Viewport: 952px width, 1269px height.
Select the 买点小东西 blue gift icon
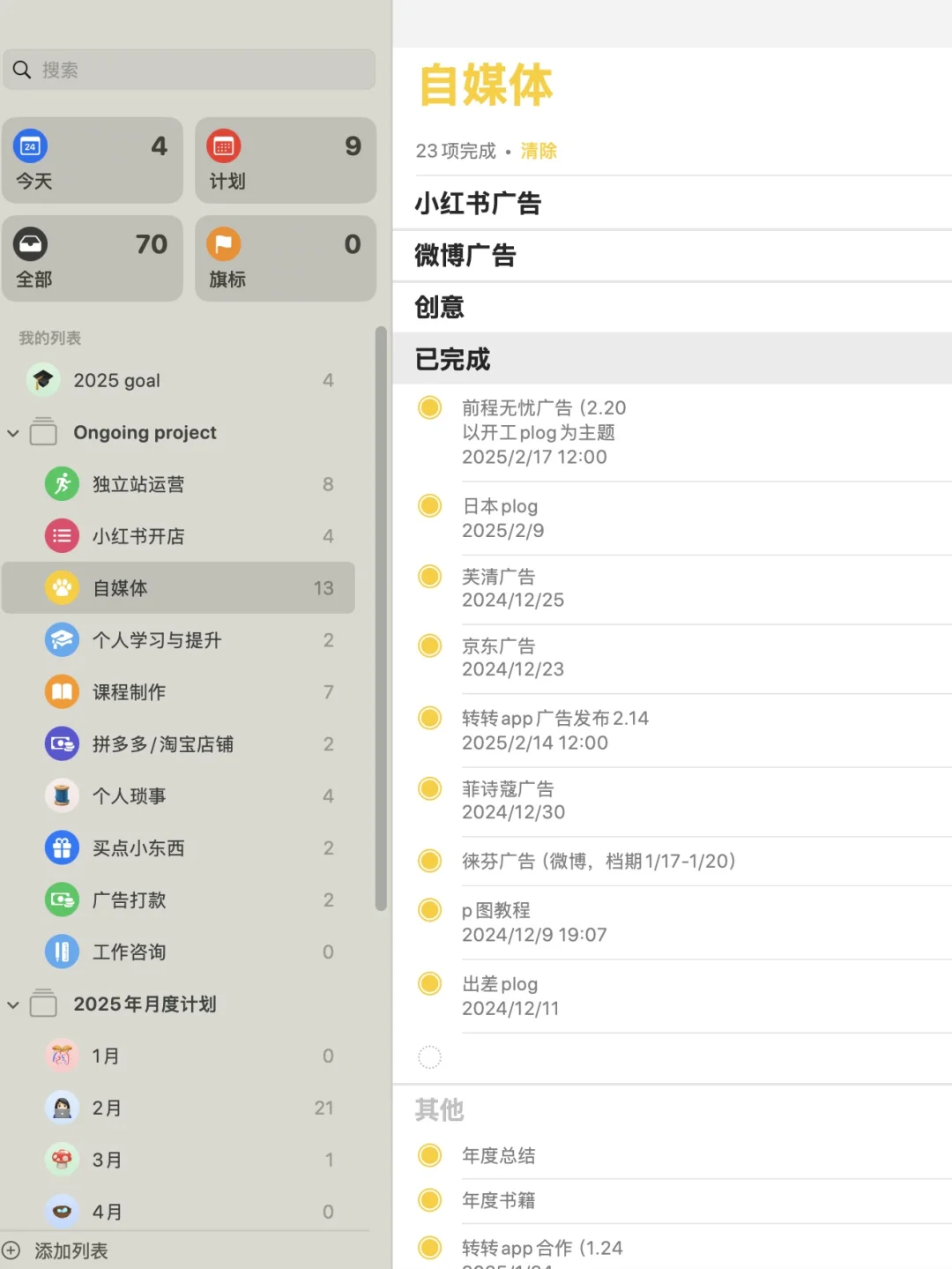tap(62, 848)
